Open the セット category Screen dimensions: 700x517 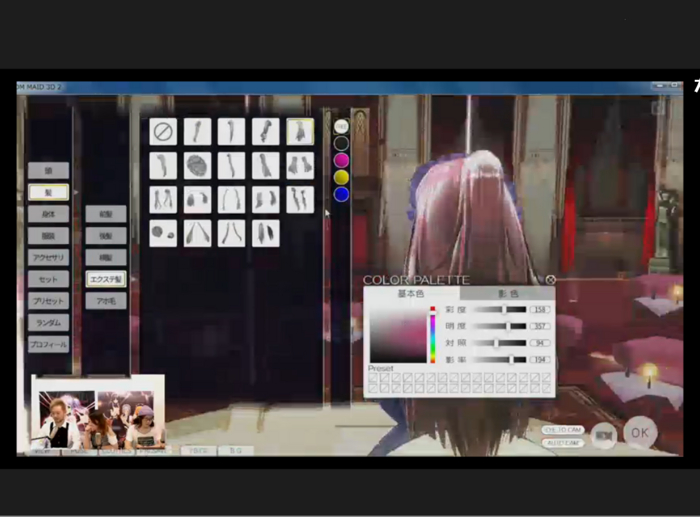[x=49, y=279]
